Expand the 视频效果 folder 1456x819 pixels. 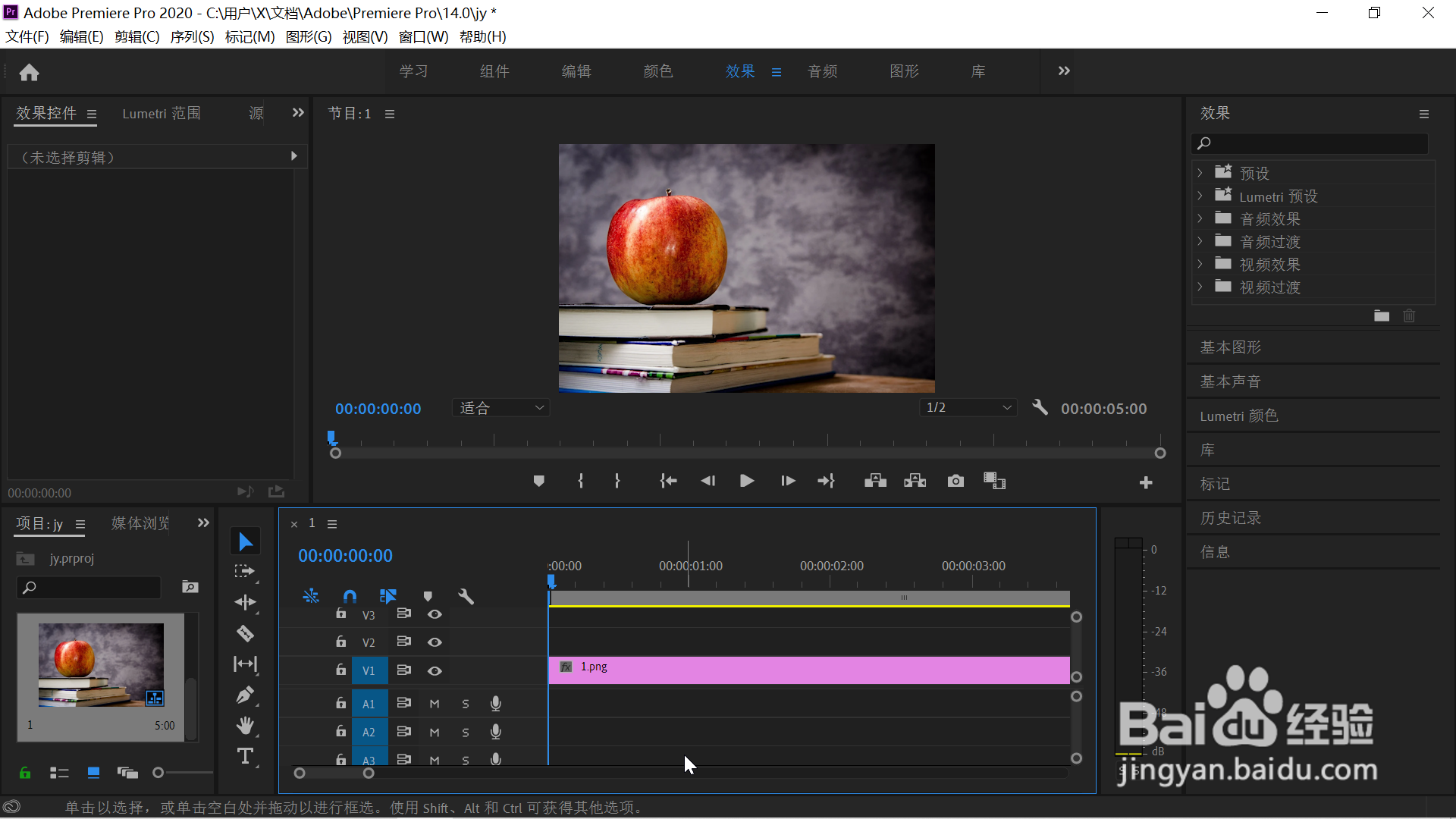coord(1200,264)
